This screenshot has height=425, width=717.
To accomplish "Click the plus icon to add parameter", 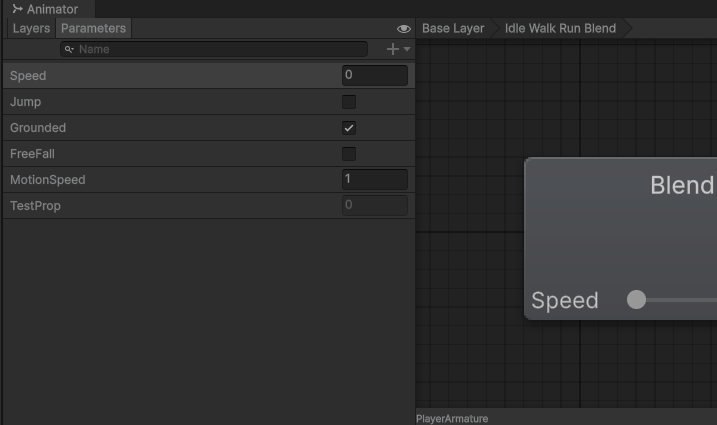I will (393, 49).
